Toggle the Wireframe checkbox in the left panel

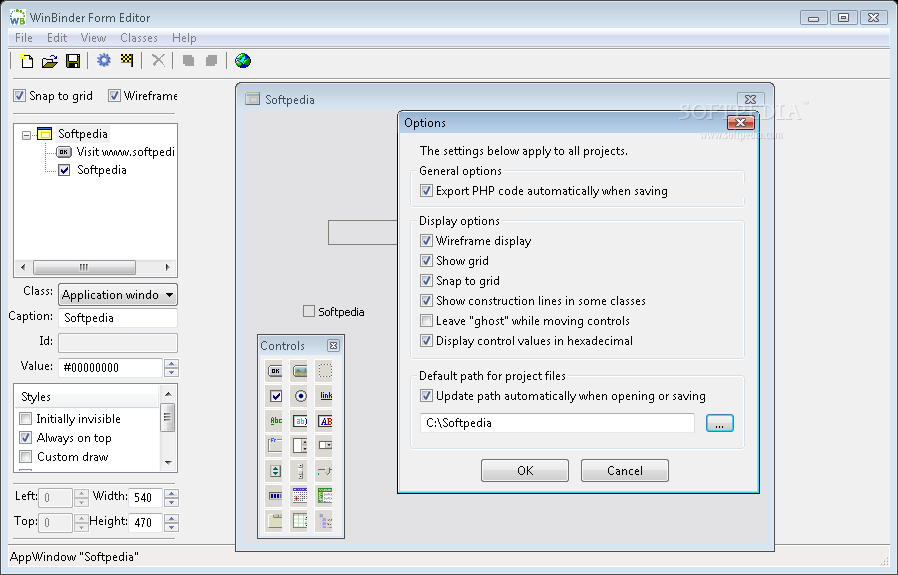tap(115, 96)
